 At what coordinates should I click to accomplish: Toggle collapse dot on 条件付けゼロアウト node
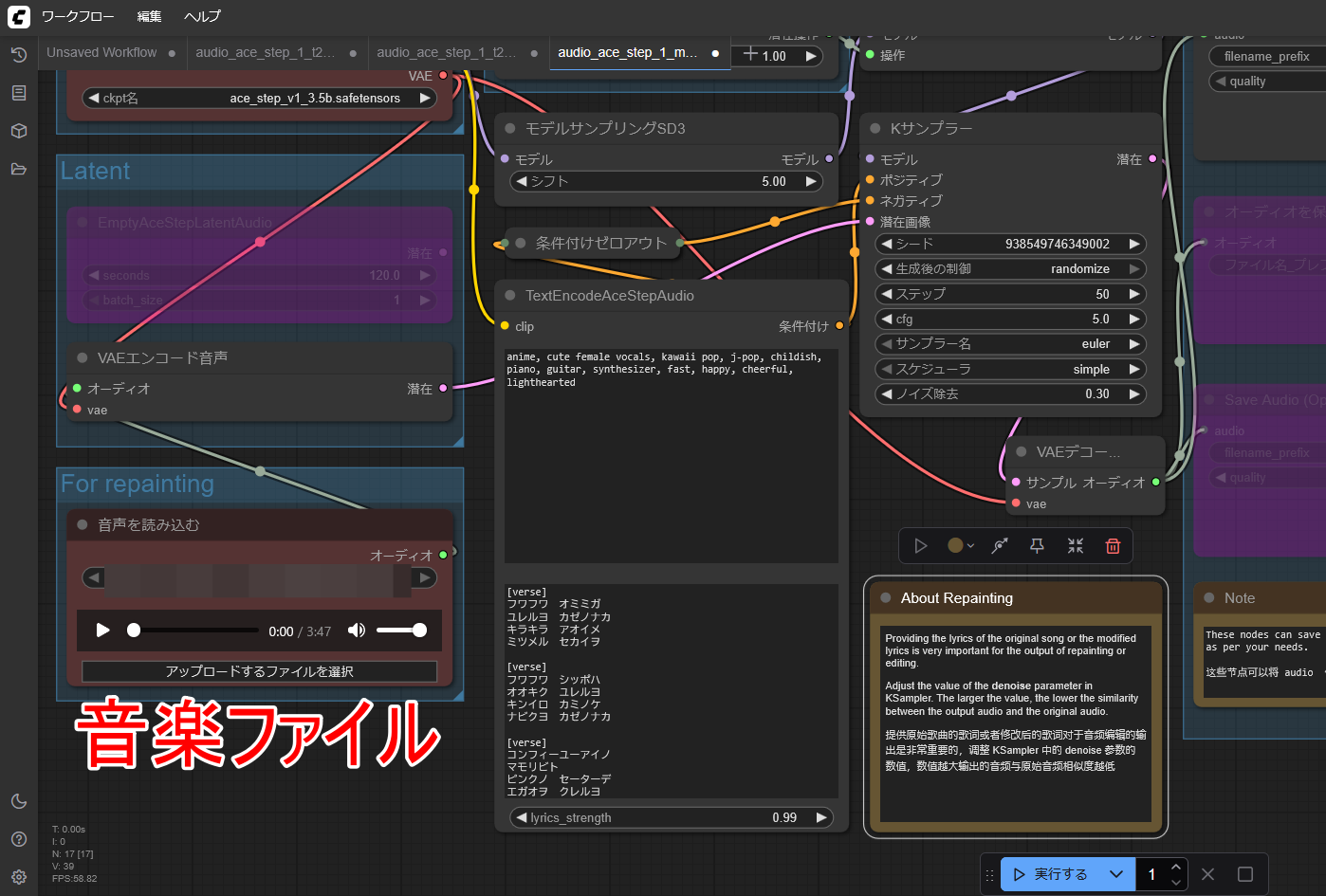point(521,243)
